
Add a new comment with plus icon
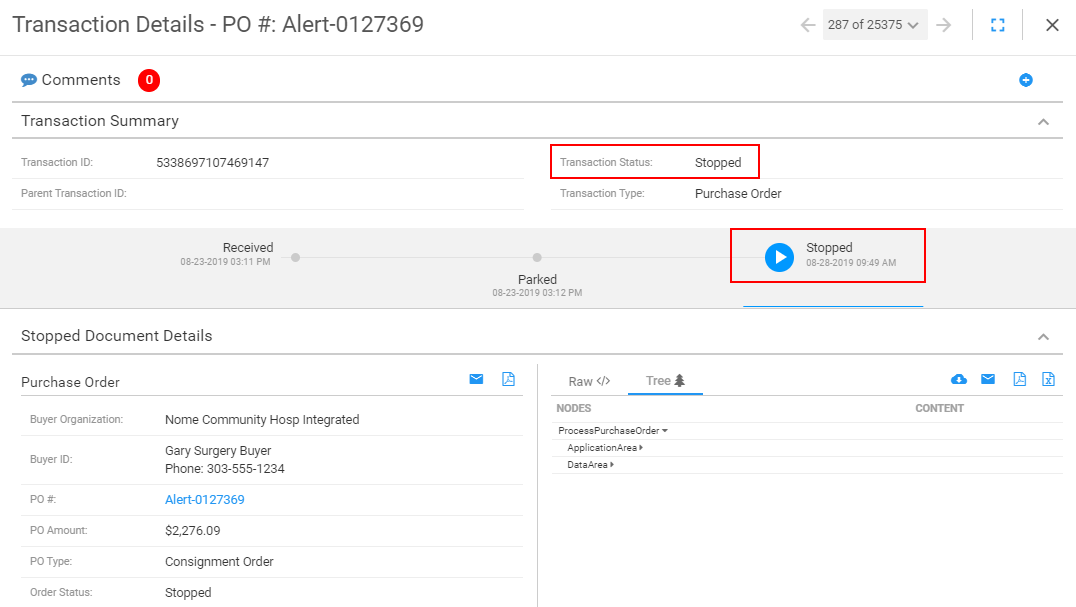pyautogui.click(x=1025, y=80)
